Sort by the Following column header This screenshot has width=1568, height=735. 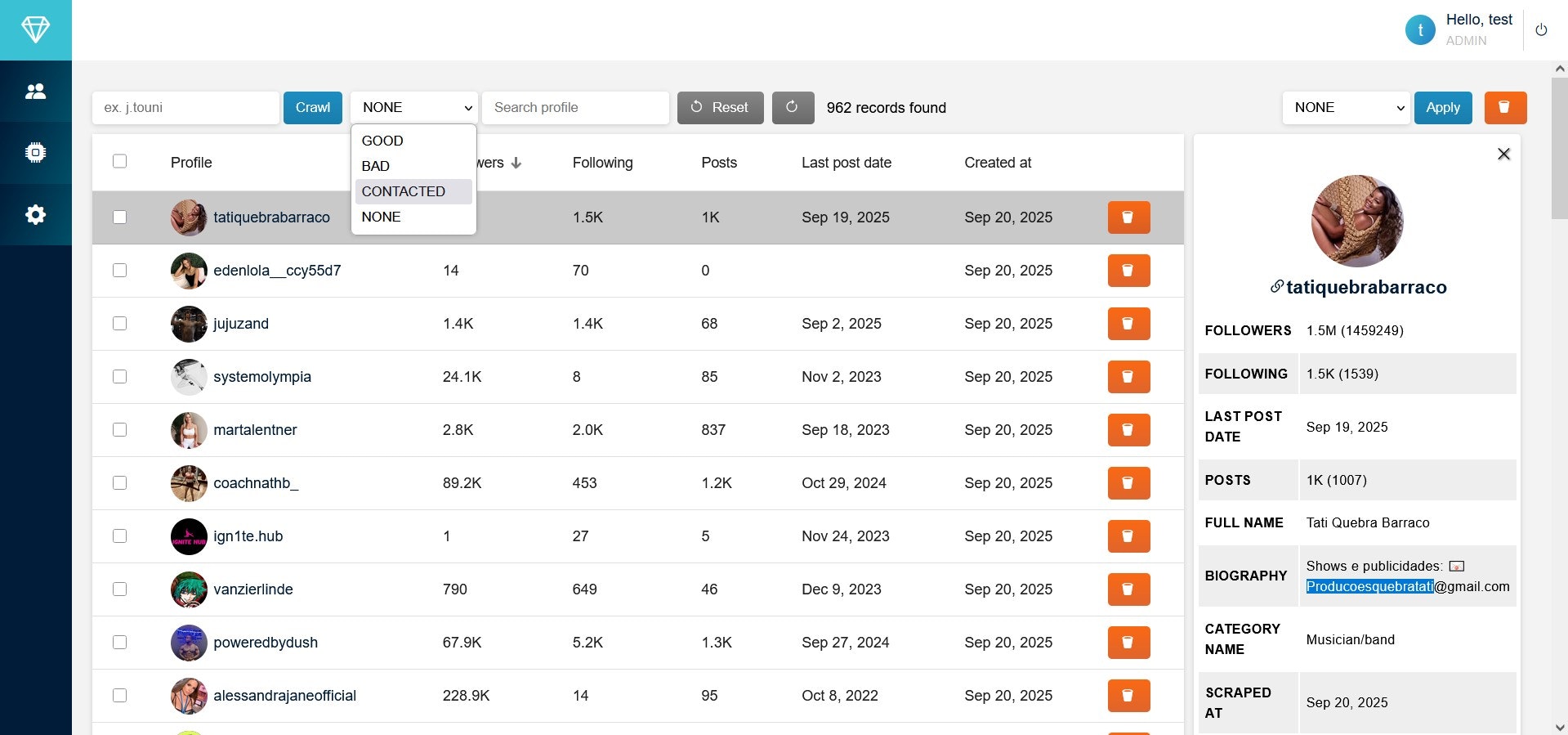(602, 163)
